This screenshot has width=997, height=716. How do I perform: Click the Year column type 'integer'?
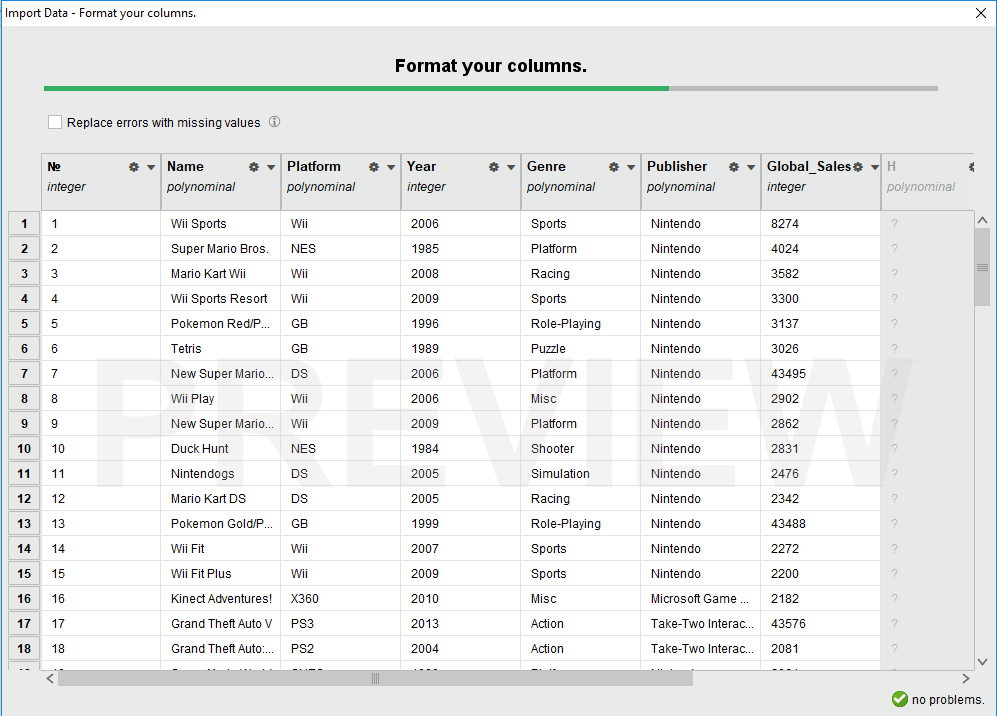click(x=426, y=187)
